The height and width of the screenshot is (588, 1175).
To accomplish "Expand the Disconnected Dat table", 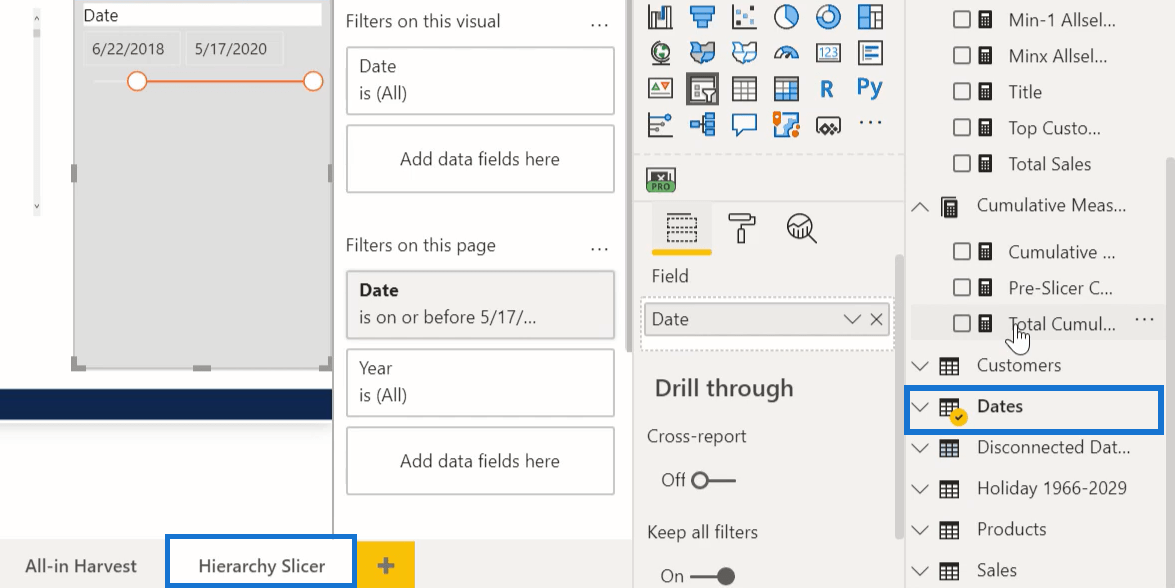I will pyautogui.click(x=919, y=447).
